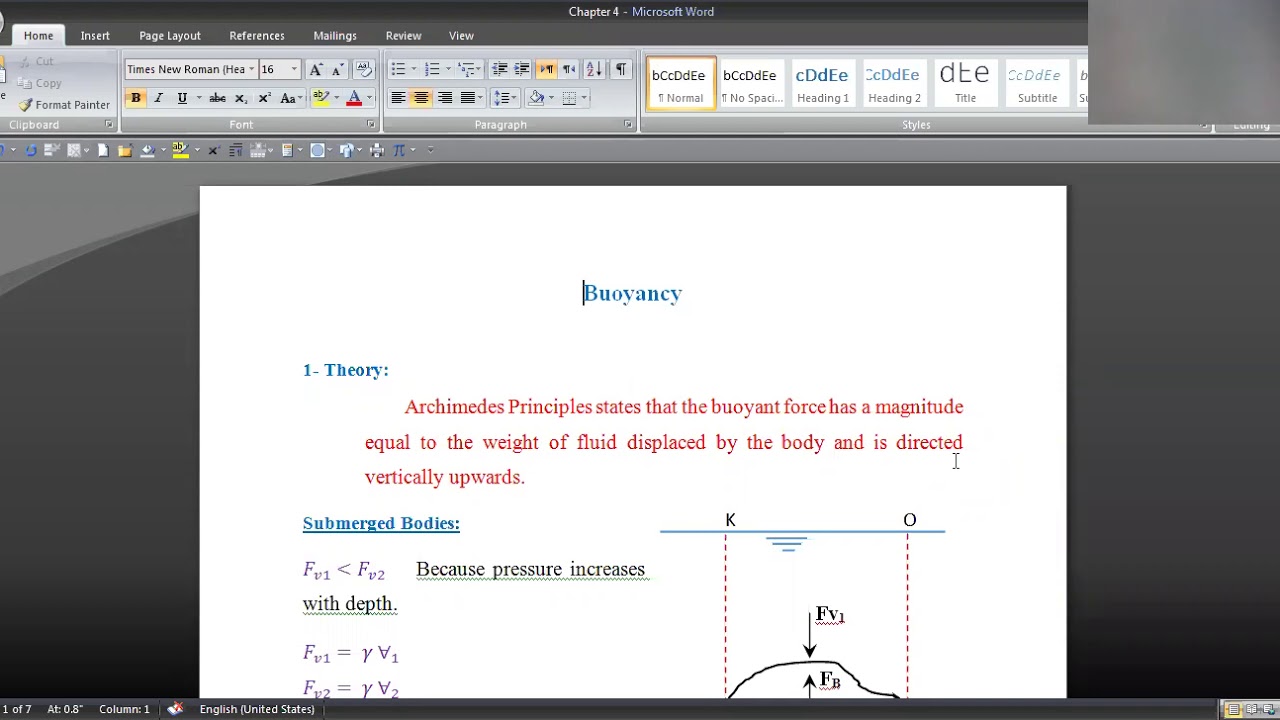Toggle Subscript formatting
Screen dimensions: 1280x720
tap(240, 98)
